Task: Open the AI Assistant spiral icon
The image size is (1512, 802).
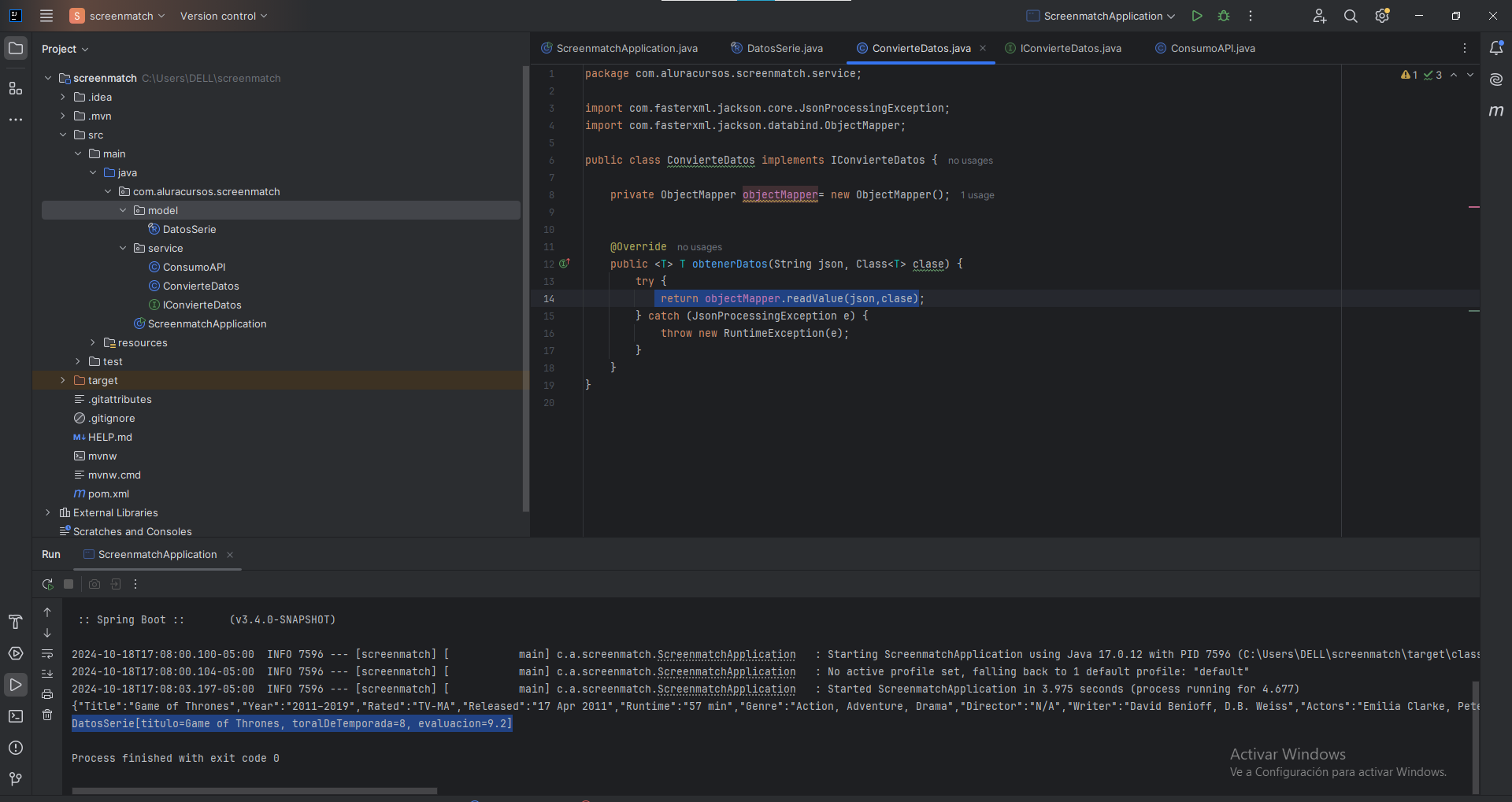Action: (x=1496, y=79)
